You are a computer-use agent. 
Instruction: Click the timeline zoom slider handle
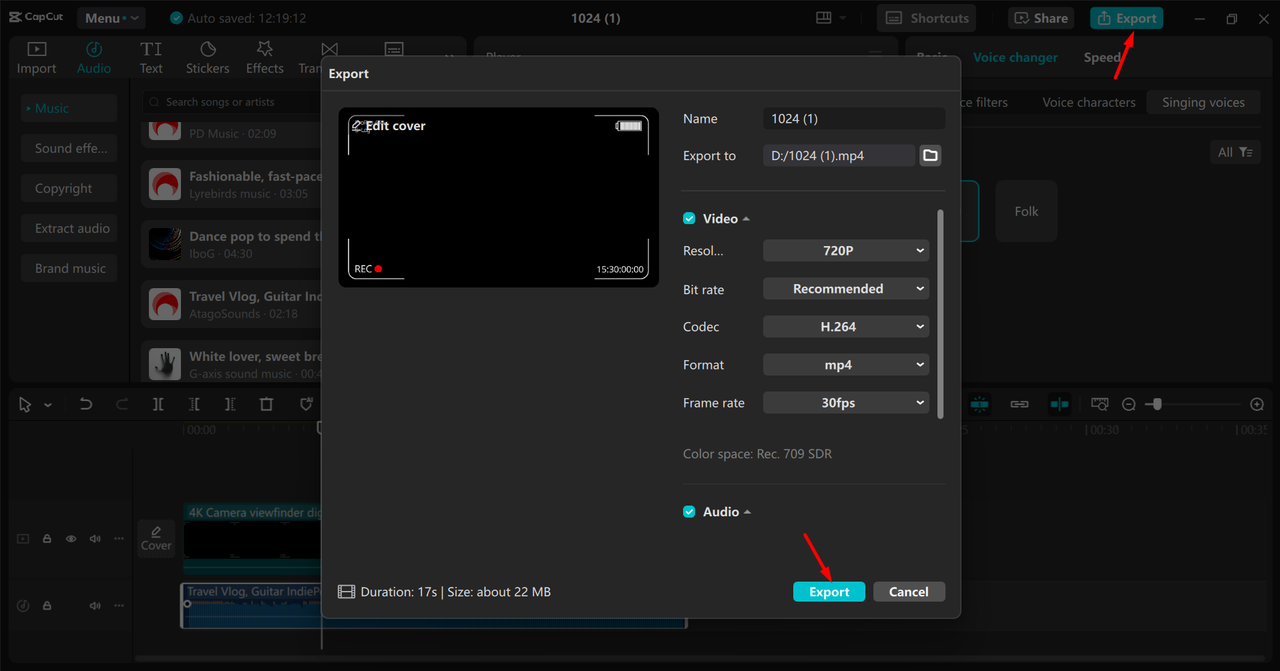(1156, 404)
